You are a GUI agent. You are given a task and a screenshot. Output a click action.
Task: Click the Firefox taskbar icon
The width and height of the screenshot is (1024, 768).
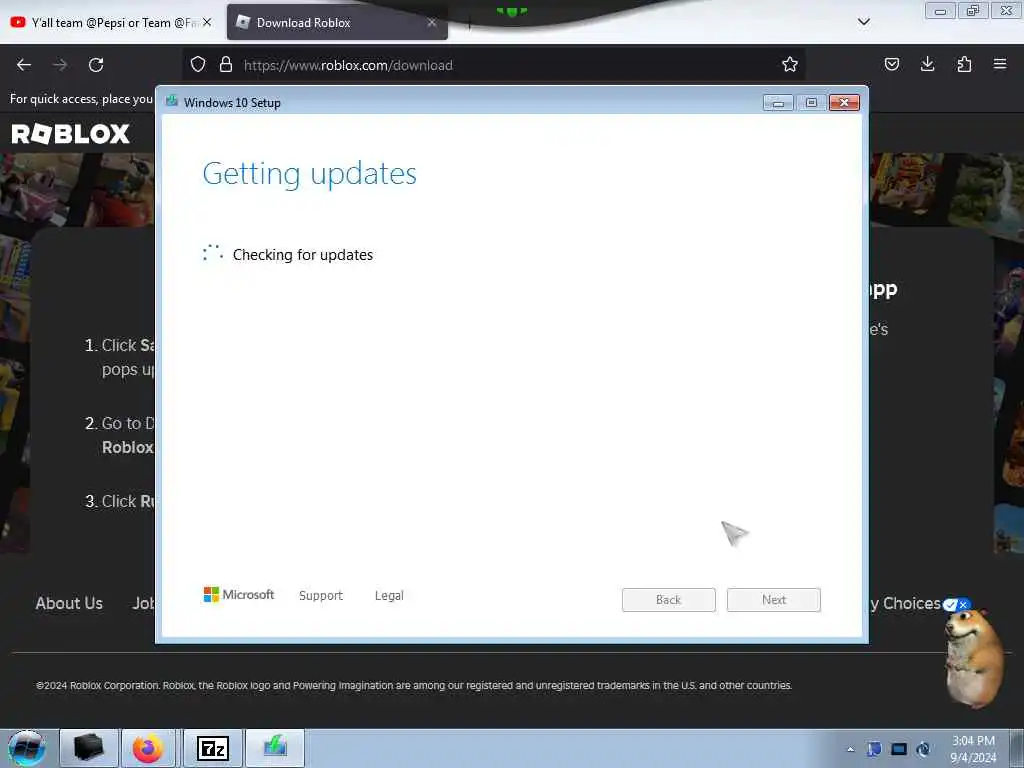tap(148, 748)
